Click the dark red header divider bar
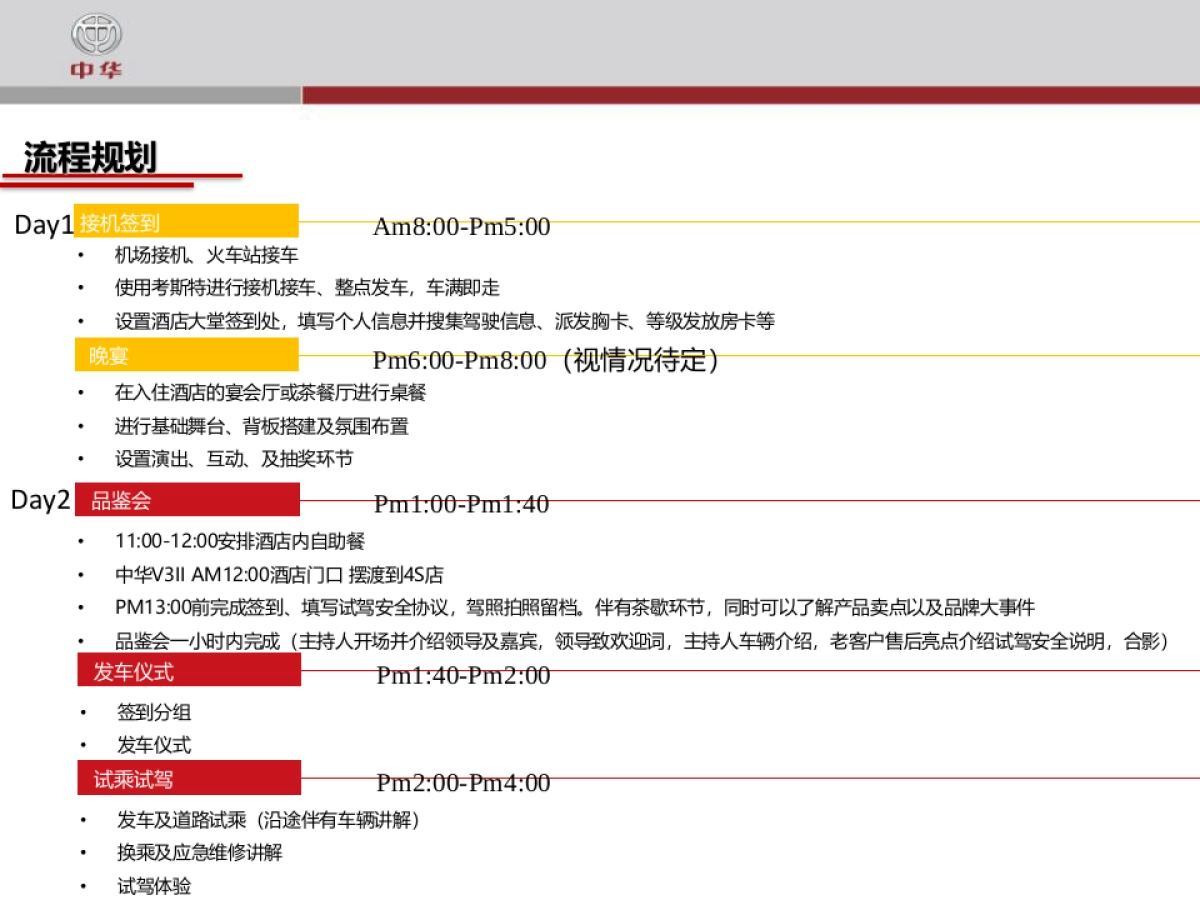The height and width of the screenshot is (900, 1200). [750, 95]
